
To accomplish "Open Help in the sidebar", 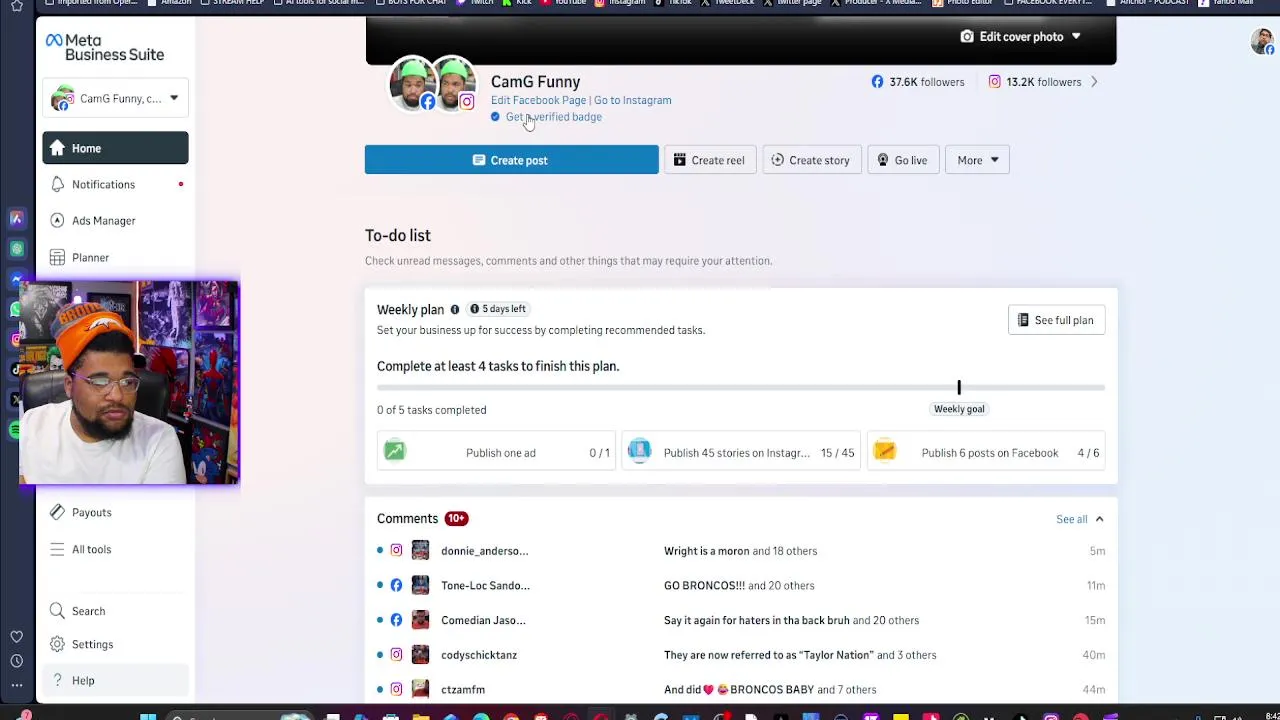I will tap(115, 680).
